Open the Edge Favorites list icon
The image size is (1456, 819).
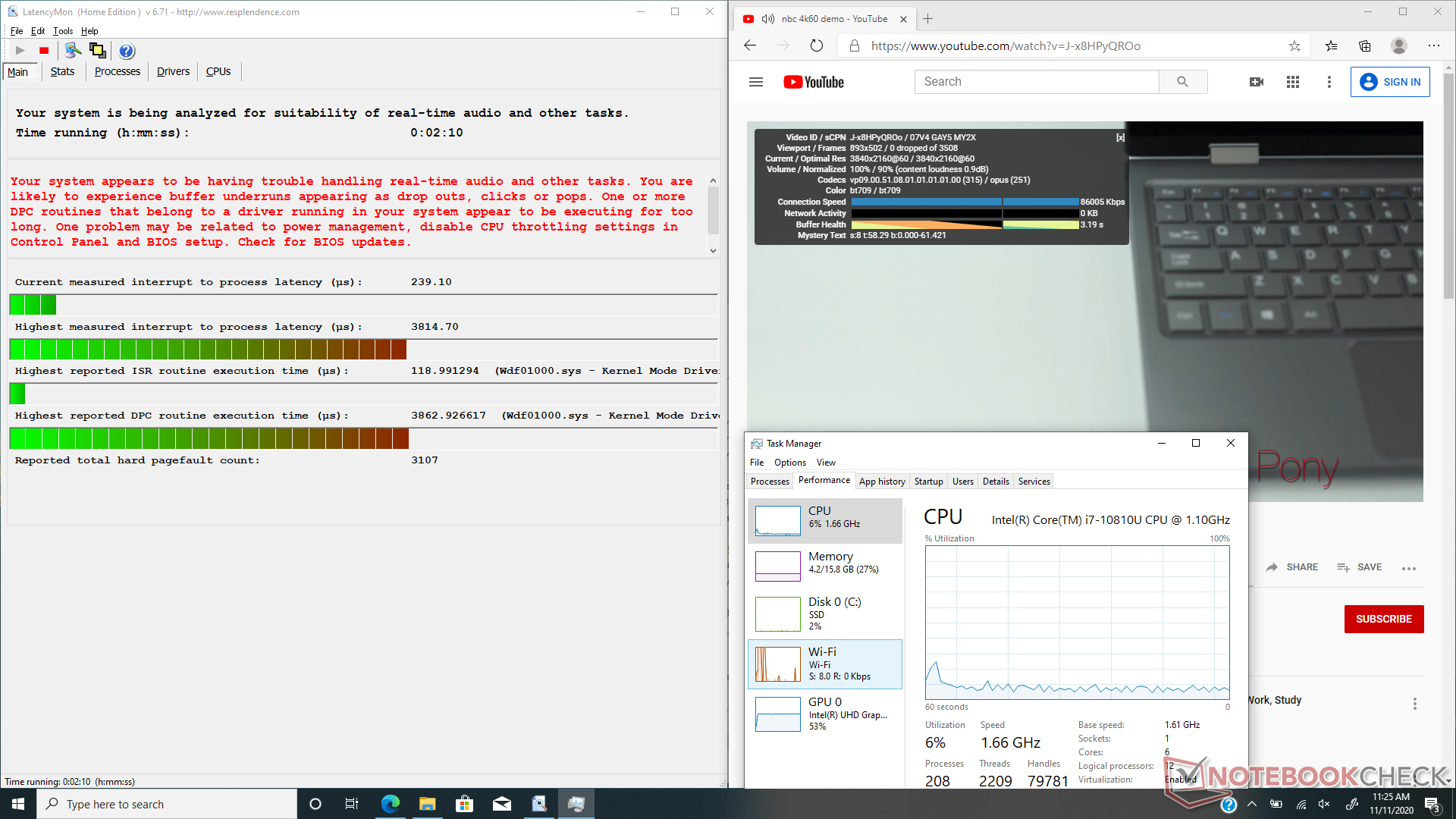click(x=1331, y=45)
